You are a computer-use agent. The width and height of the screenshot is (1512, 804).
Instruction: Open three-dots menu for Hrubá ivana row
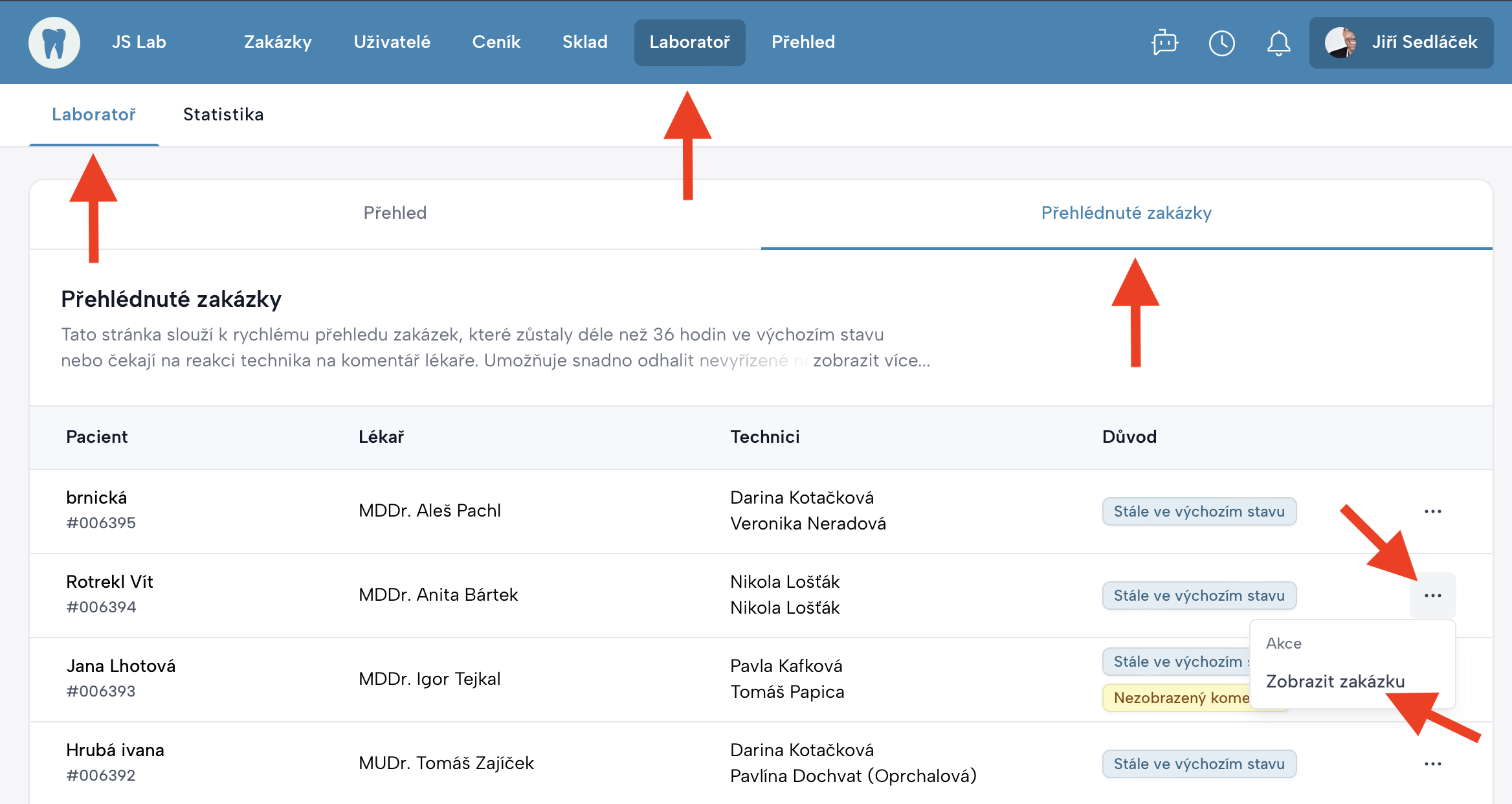point(1432,764)
